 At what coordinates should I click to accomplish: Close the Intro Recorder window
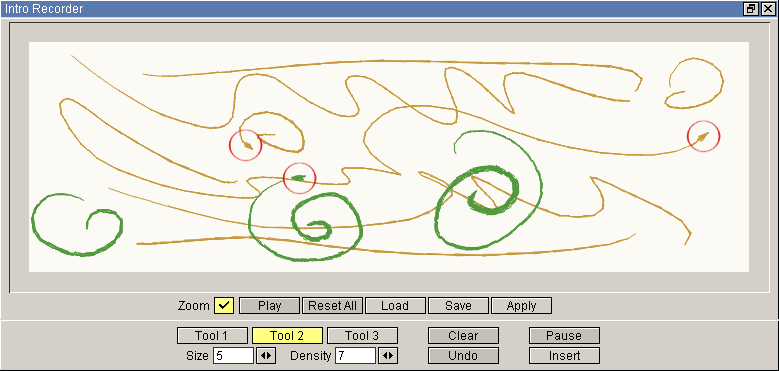pyautogui.click(x=768, y=9)
